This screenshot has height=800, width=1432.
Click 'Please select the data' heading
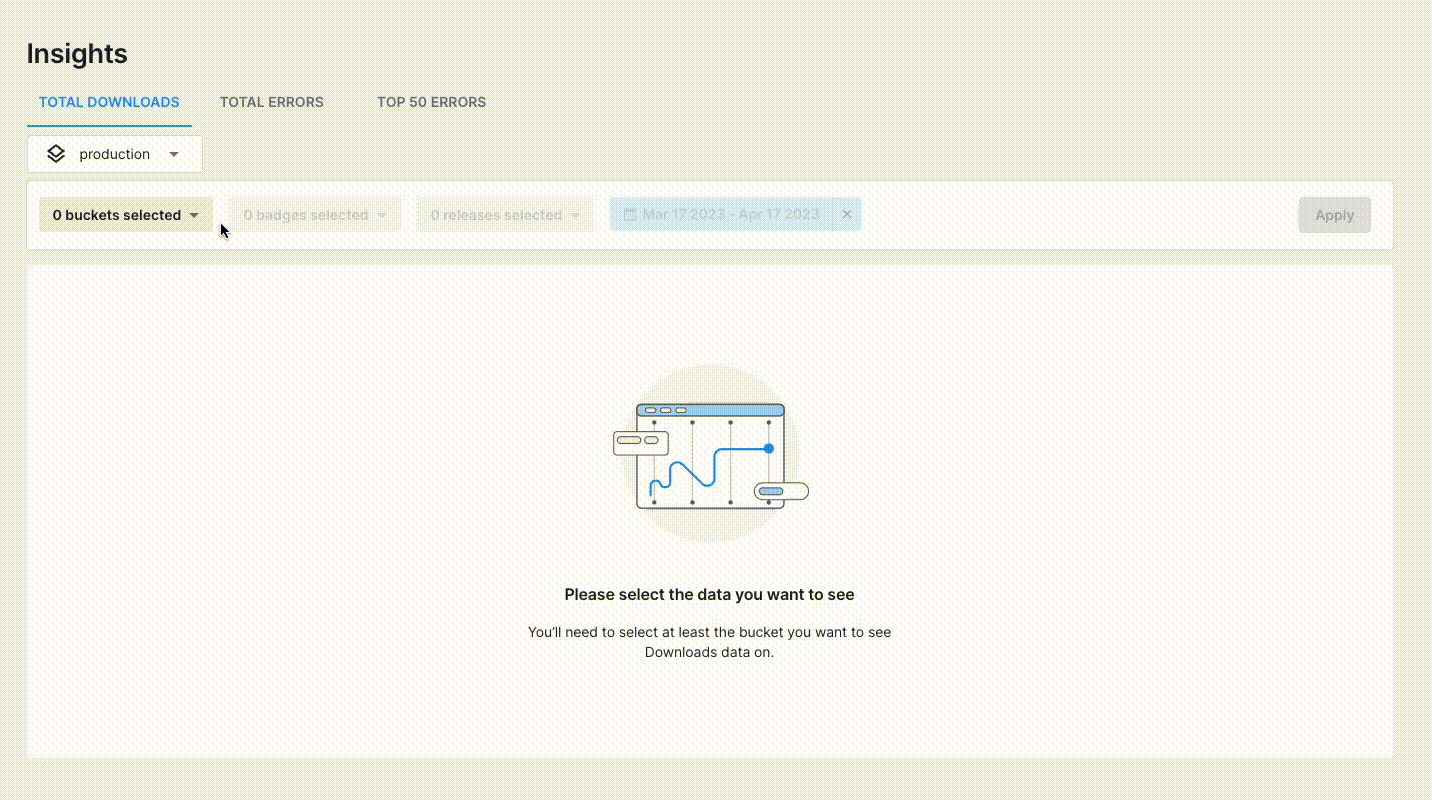(x=709, y=594)
